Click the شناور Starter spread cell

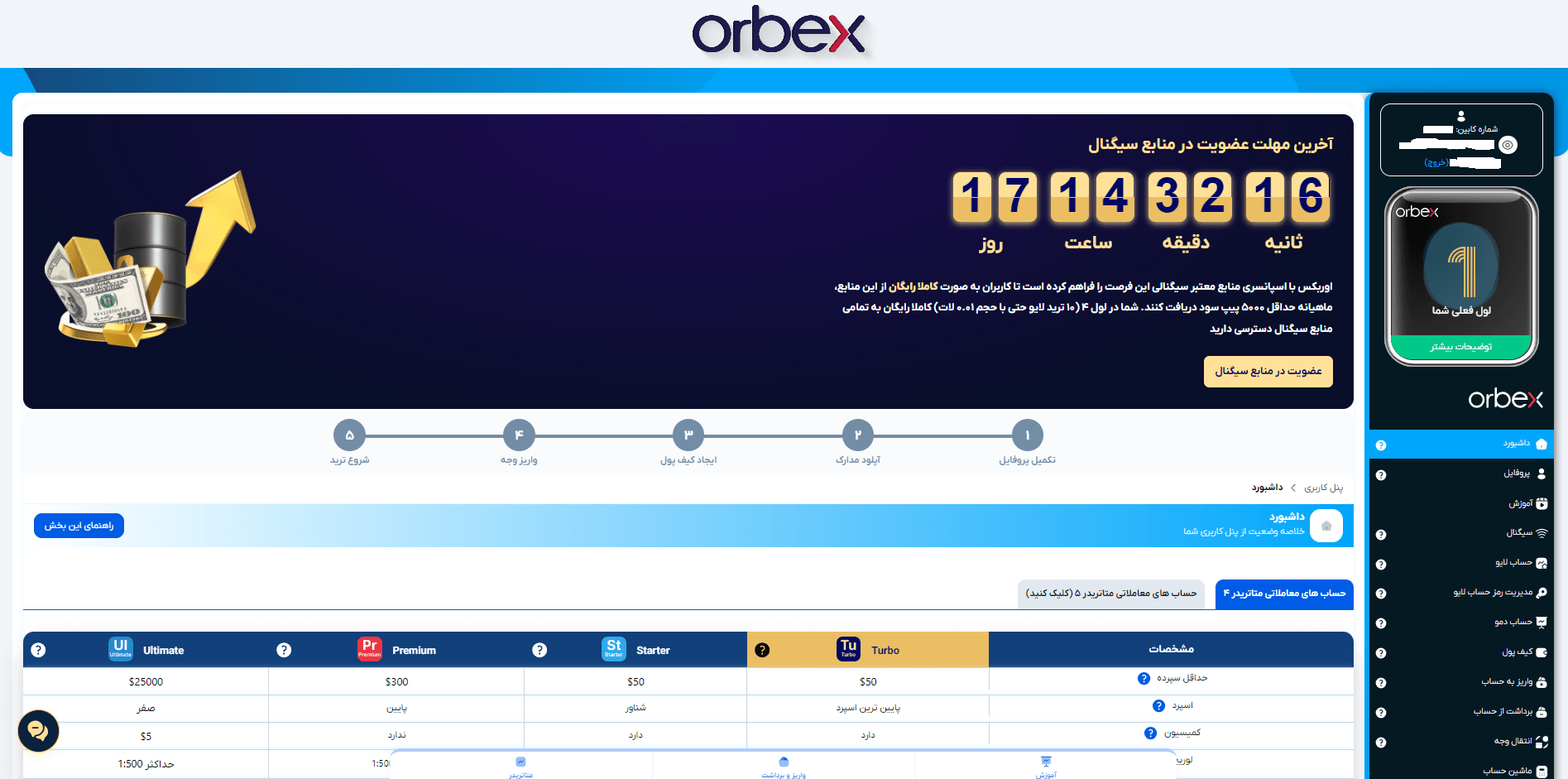(x=635, y=709)
